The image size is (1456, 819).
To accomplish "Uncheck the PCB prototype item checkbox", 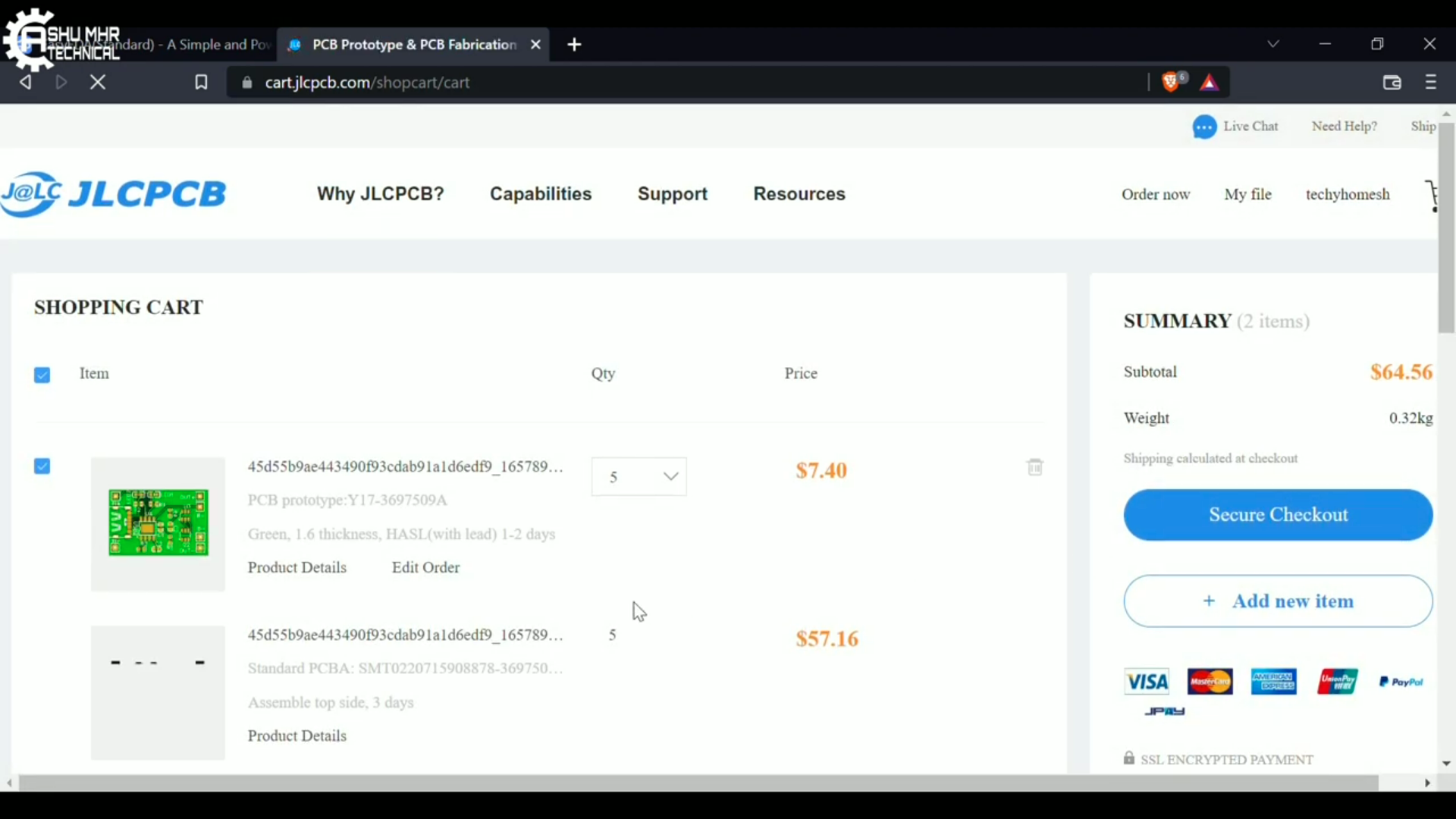I will 42,466.
